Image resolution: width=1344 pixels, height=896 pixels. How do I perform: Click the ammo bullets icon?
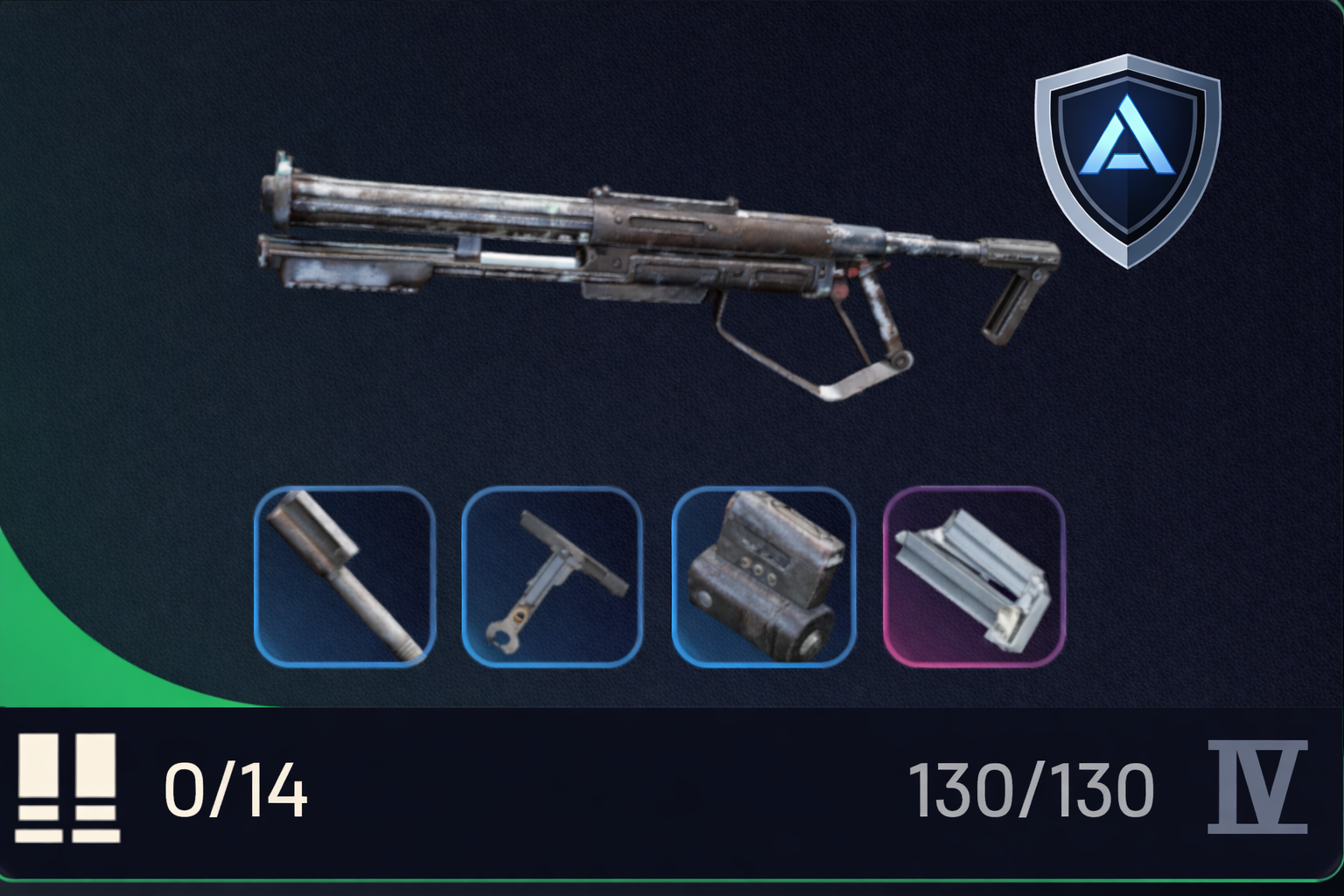click(x=67, y=788)
